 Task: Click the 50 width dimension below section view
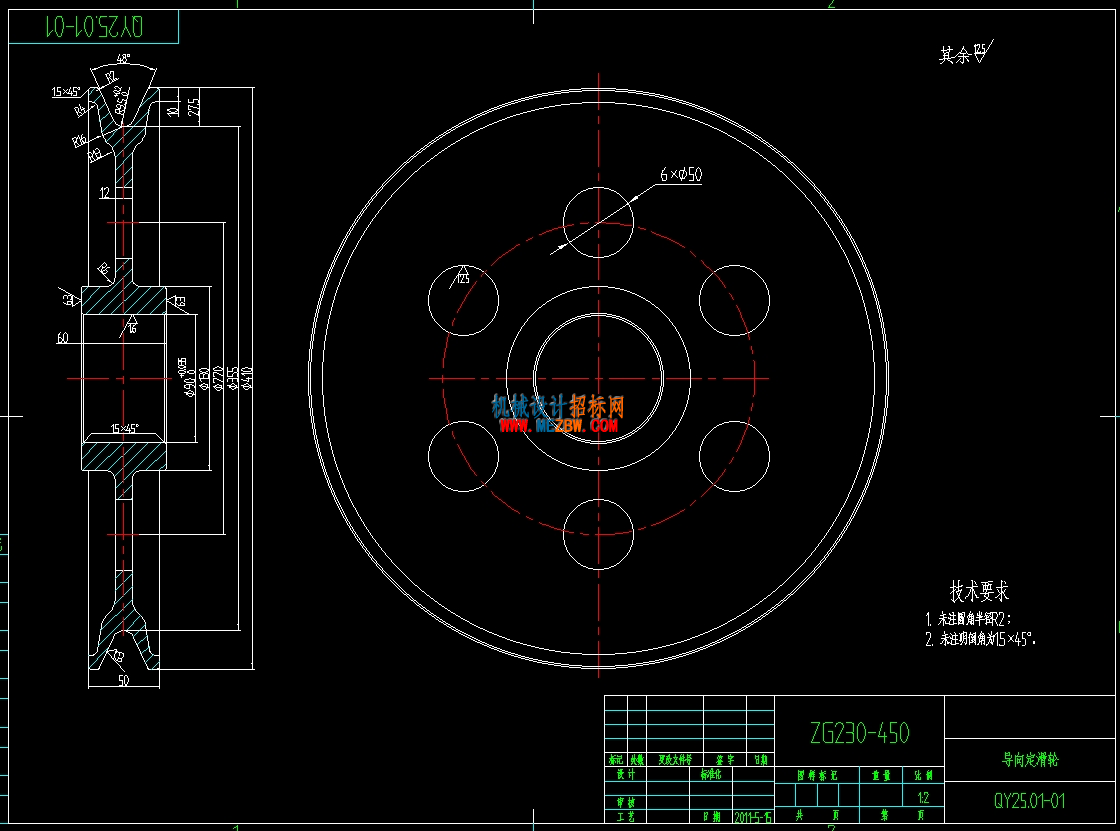click(x=124, y=680)
